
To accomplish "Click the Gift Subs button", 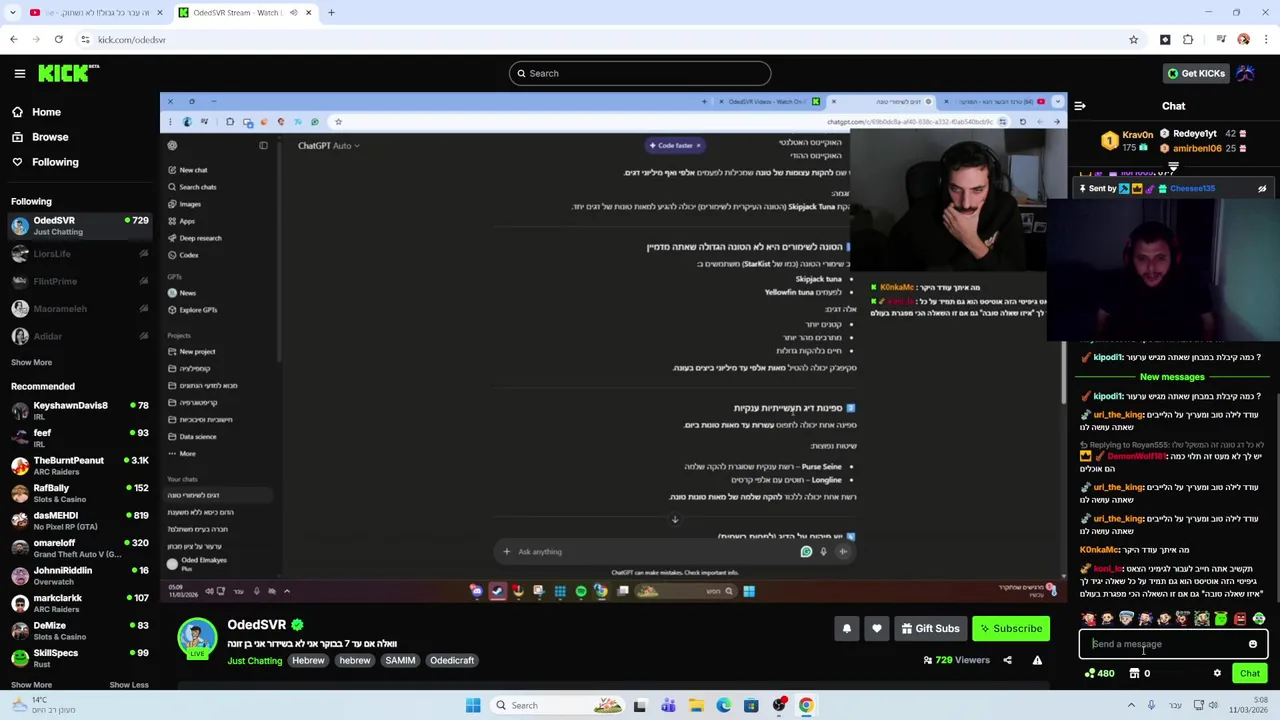I will (930, 629).
